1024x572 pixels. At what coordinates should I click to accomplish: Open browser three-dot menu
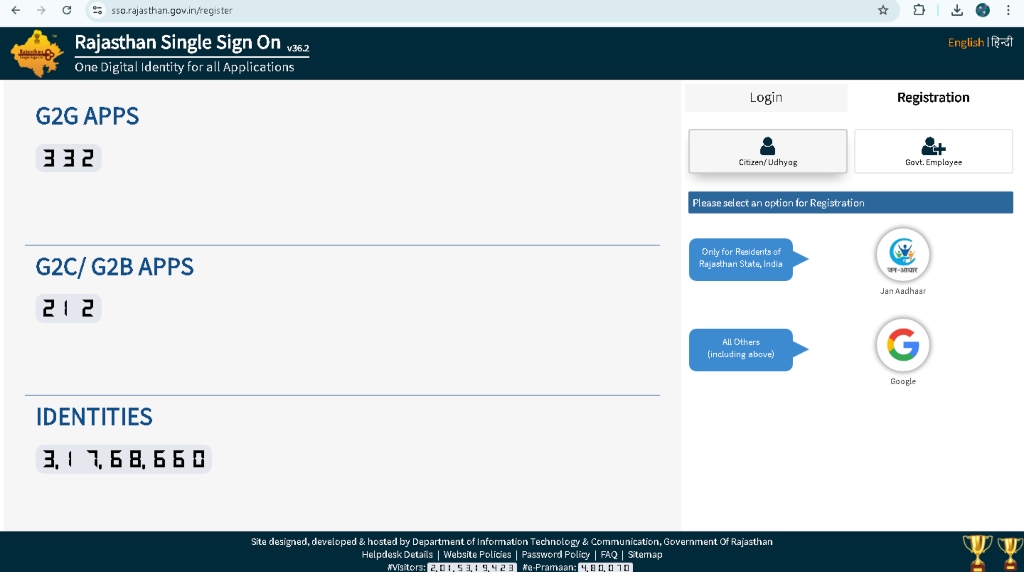pos(1008,10)
